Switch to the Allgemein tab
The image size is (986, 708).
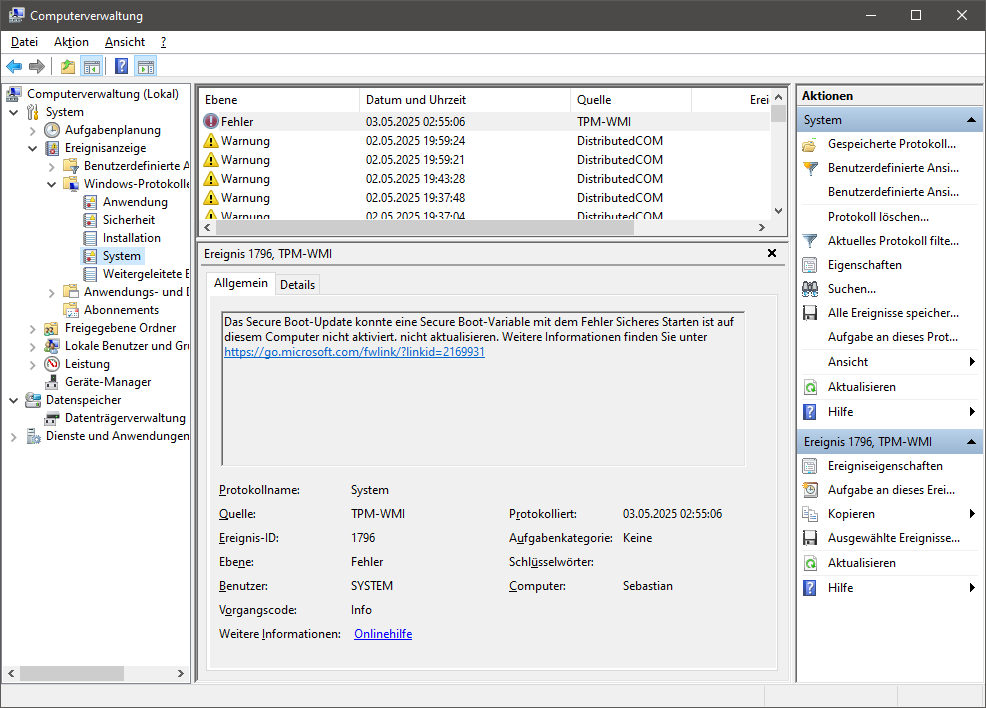click(x=241, y=283)
